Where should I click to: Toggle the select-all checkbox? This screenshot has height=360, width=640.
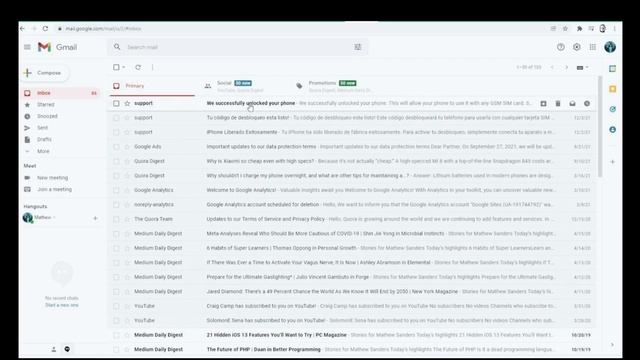click(116, 67)
